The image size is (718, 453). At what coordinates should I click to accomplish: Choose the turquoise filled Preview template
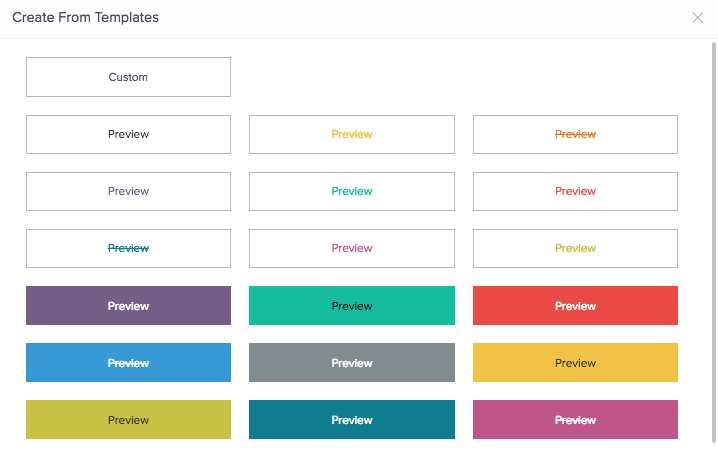[x=352, y=306]
